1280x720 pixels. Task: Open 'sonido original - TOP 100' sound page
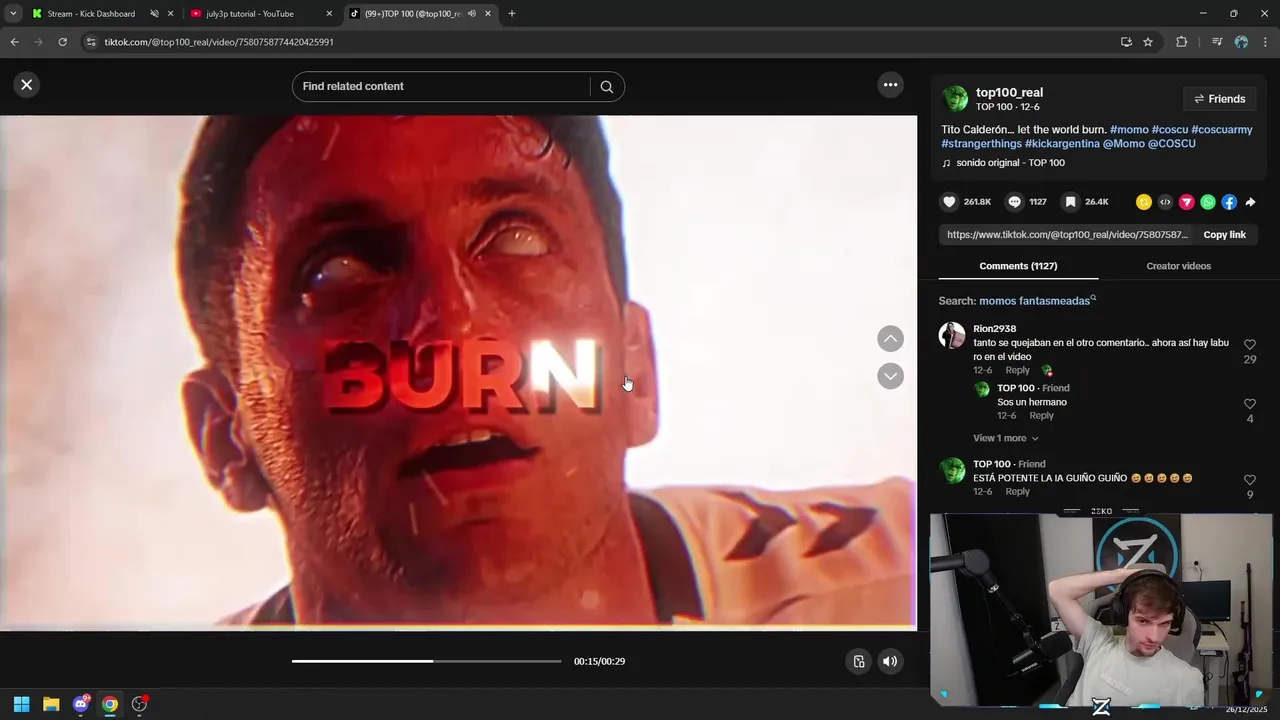coord(1010,163)
